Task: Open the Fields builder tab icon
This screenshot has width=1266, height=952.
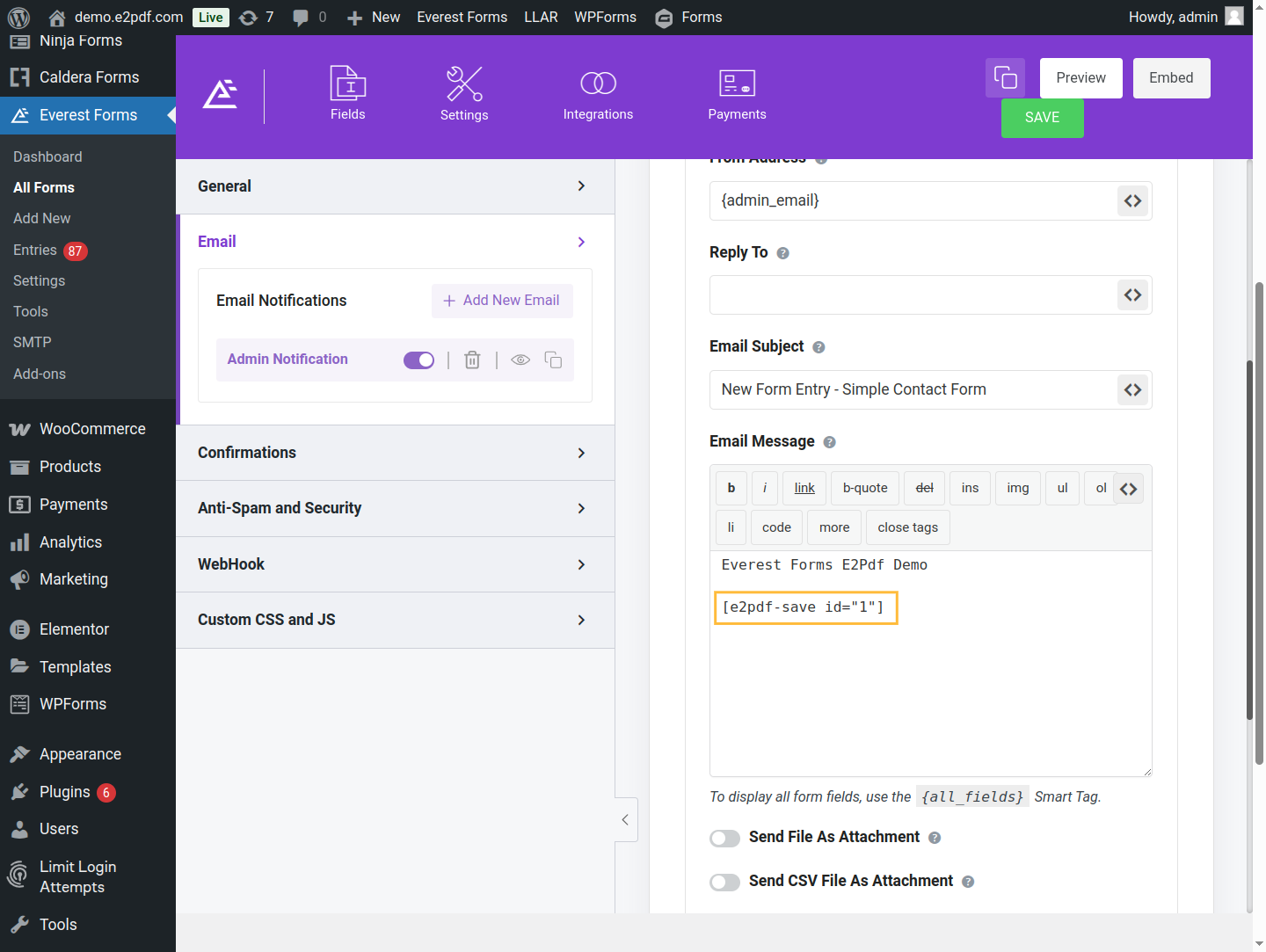Action: pyautogui.click(x=347, y=84)
